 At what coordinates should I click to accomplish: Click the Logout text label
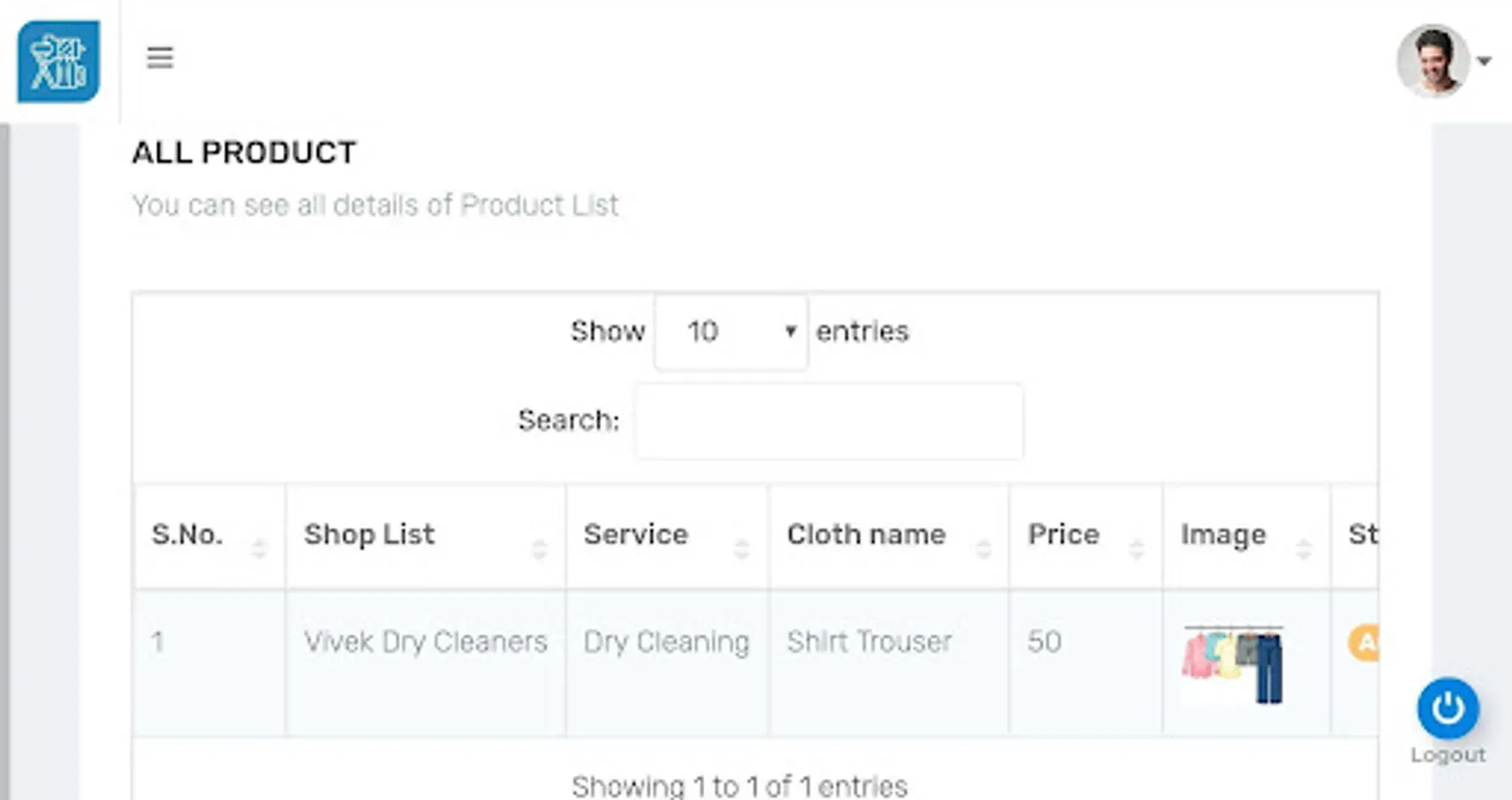(x=1447, y=755)
